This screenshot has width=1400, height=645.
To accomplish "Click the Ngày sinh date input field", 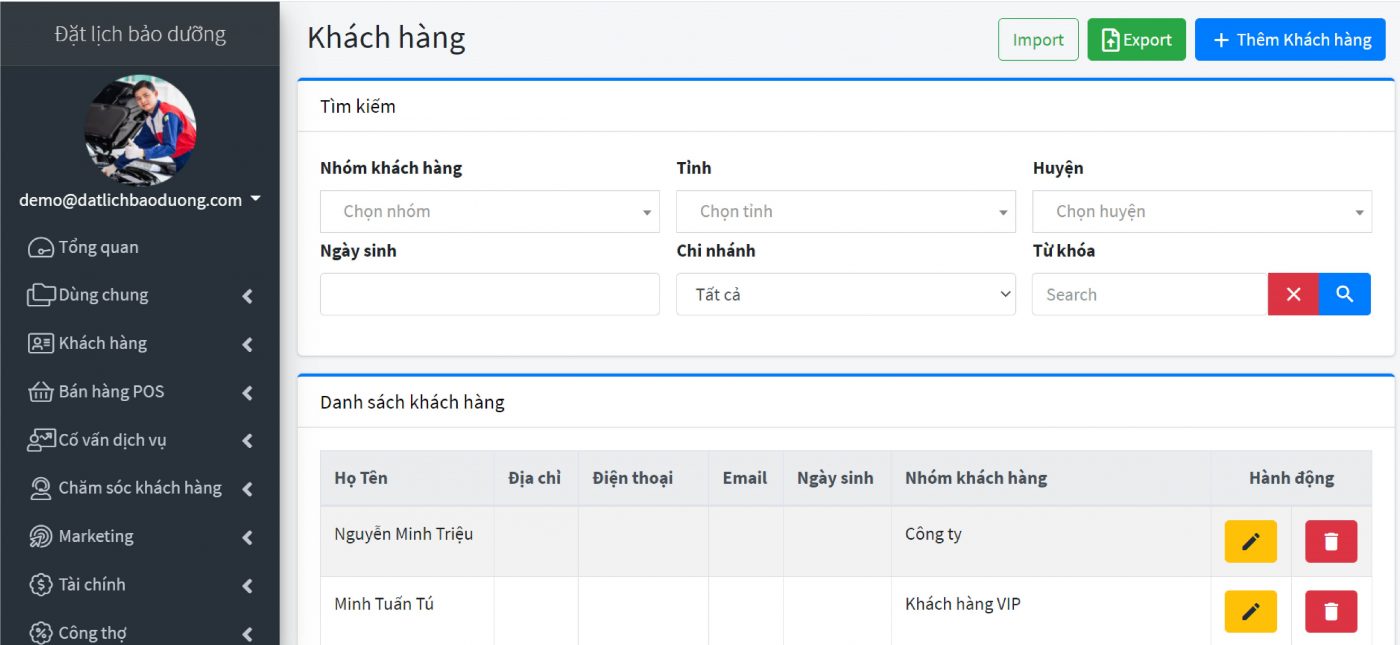I will pyautogui.click(x=489, y=294).
